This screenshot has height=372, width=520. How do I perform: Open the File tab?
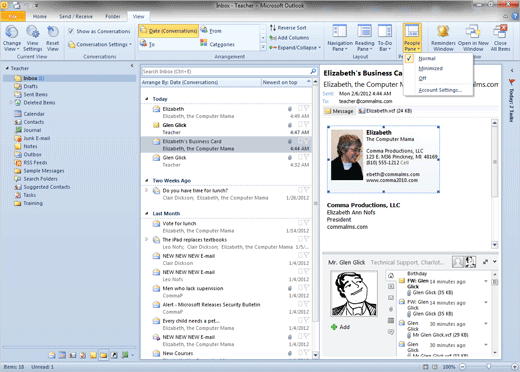13,16
